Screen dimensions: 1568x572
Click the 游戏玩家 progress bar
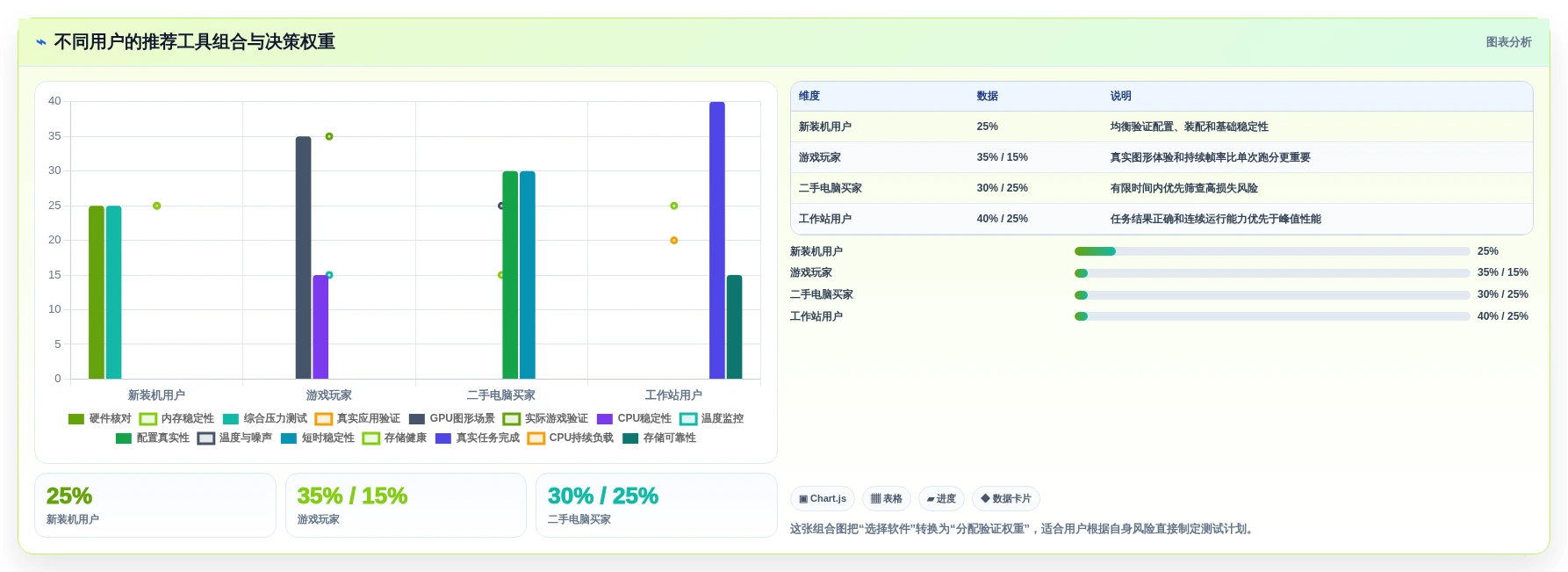click(1272, 273)
